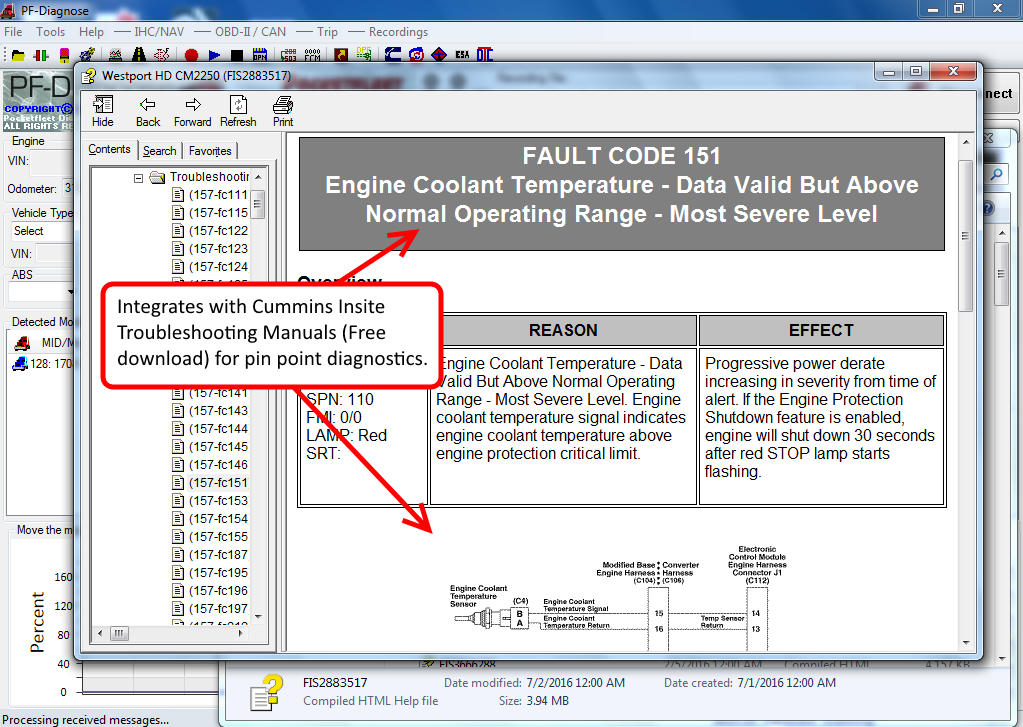Open the Vehicle Type Select dropdown
1023x727 pixels.
click(x=42, y=231)
